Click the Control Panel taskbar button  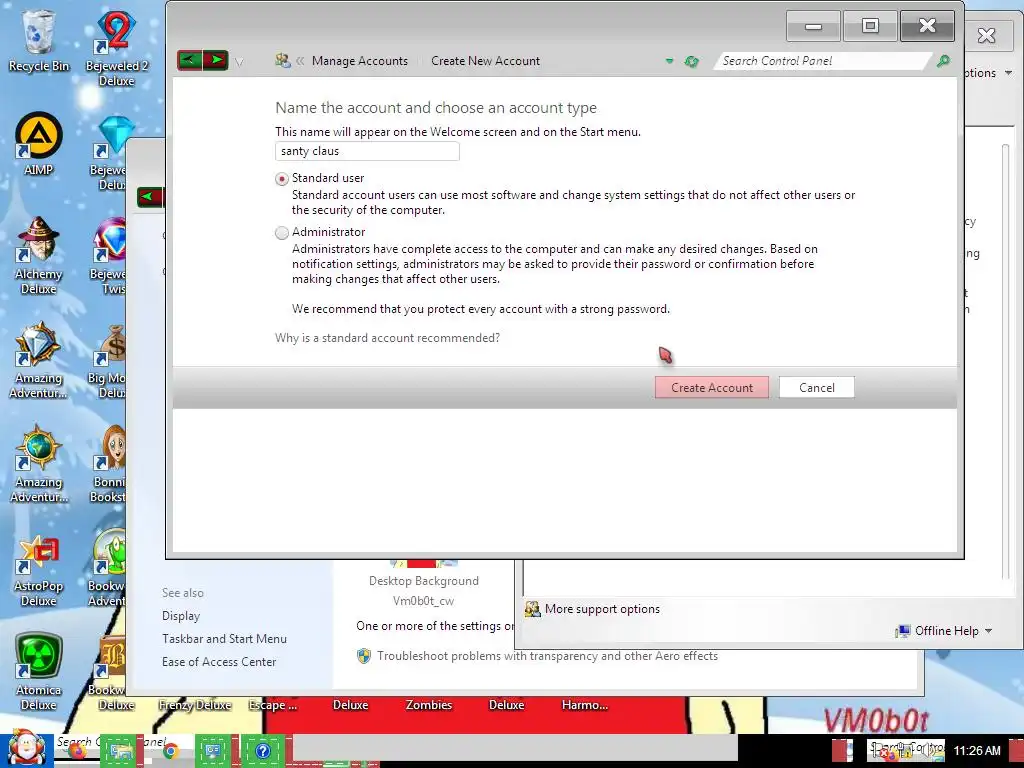214,751
